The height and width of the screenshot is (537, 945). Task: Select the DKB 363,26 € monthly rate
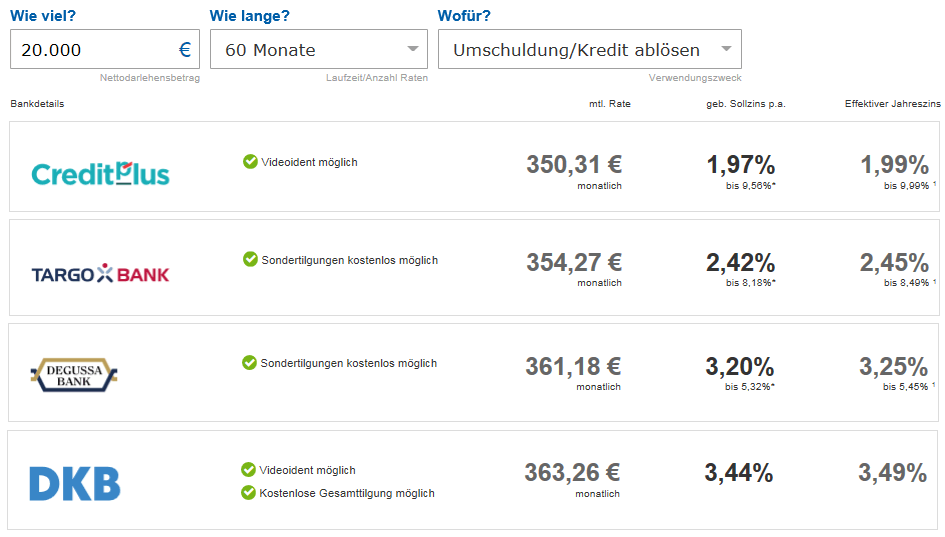tap(572, 473)
